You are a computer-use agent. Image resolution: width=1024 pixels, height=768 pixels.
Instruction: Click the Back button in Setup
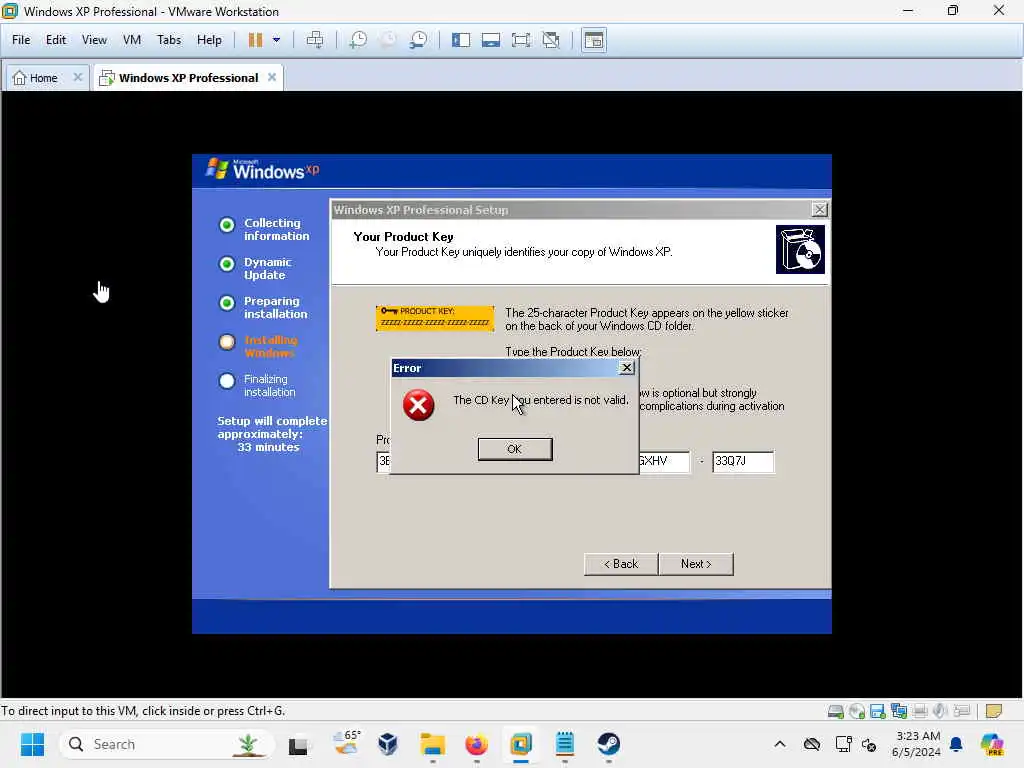[x=620, y=564]
